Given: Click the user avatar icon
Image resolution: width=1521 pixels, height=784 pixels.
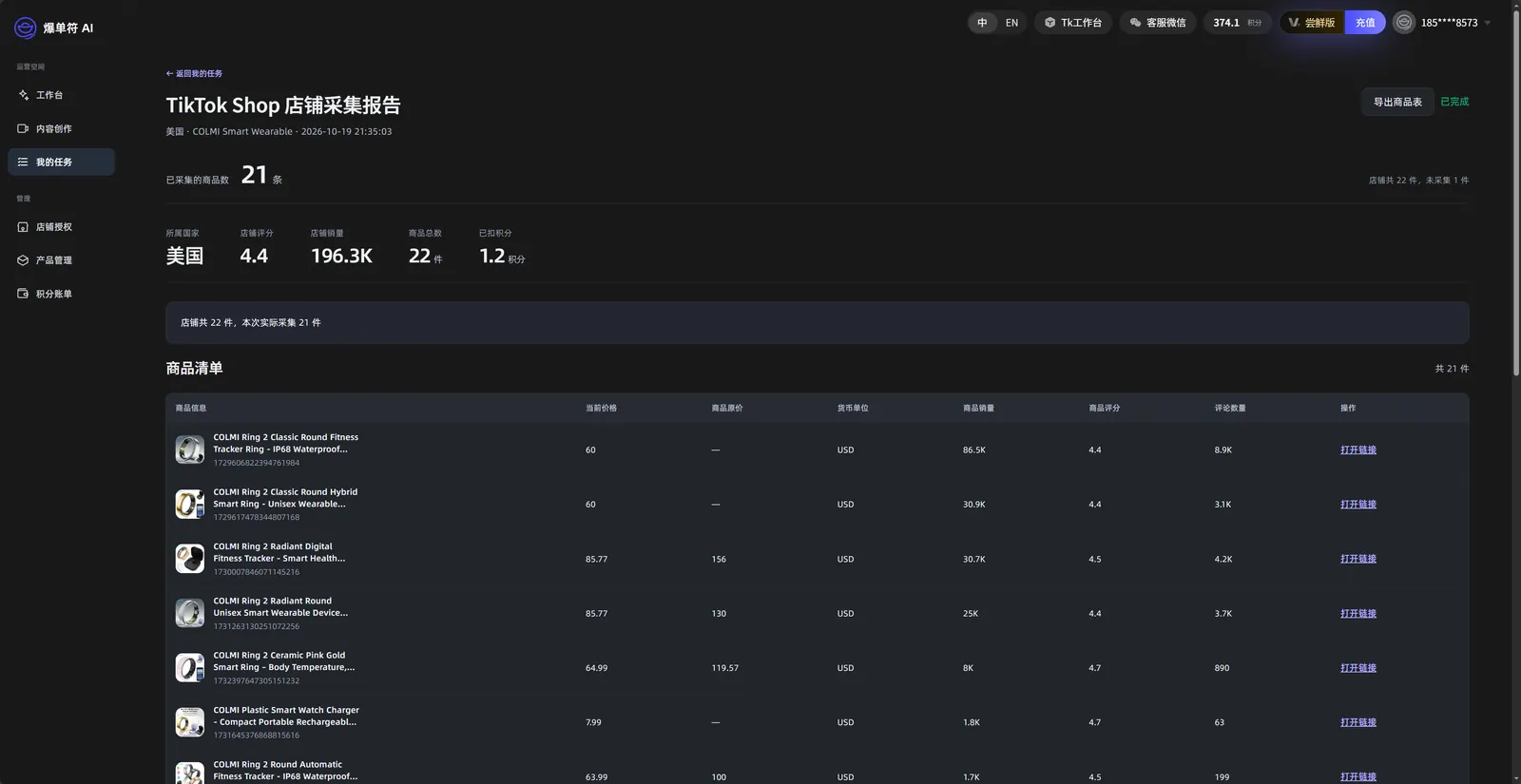Looking at the screenshot, I should pos(1404,23).
